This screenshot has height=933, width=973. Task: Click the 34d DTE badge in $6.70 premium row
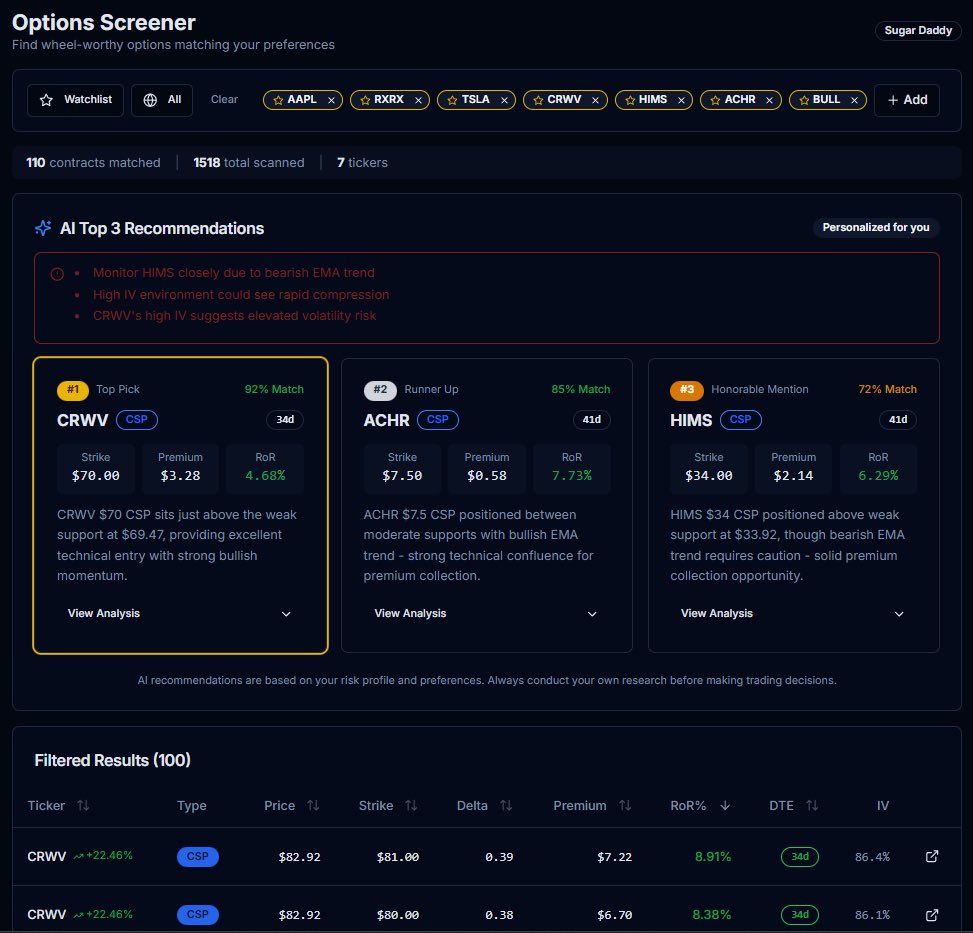799,915
